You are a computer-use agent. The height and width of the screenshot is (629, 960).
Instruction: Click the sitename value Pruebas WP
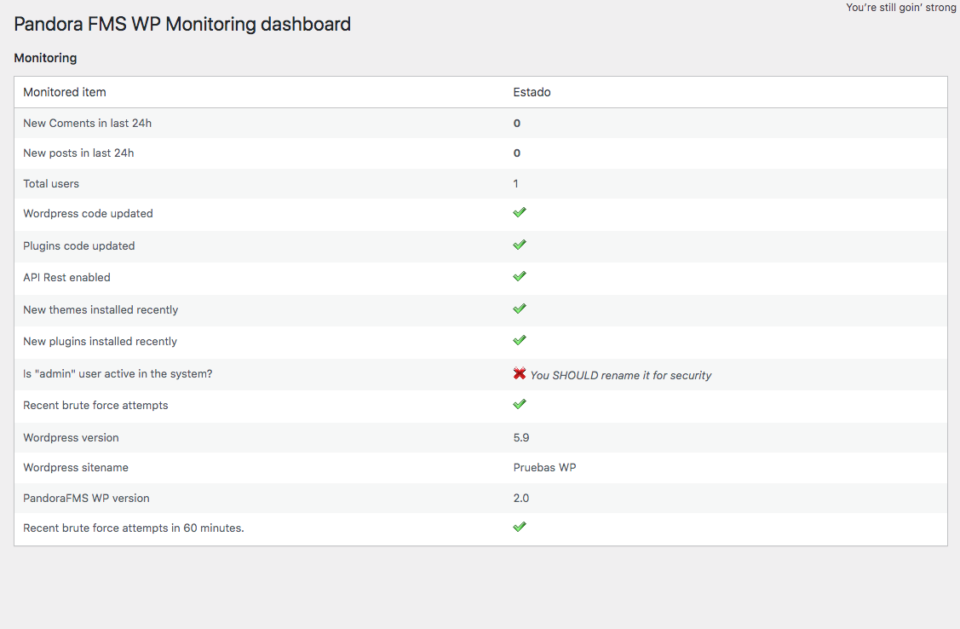coord(544,467)
